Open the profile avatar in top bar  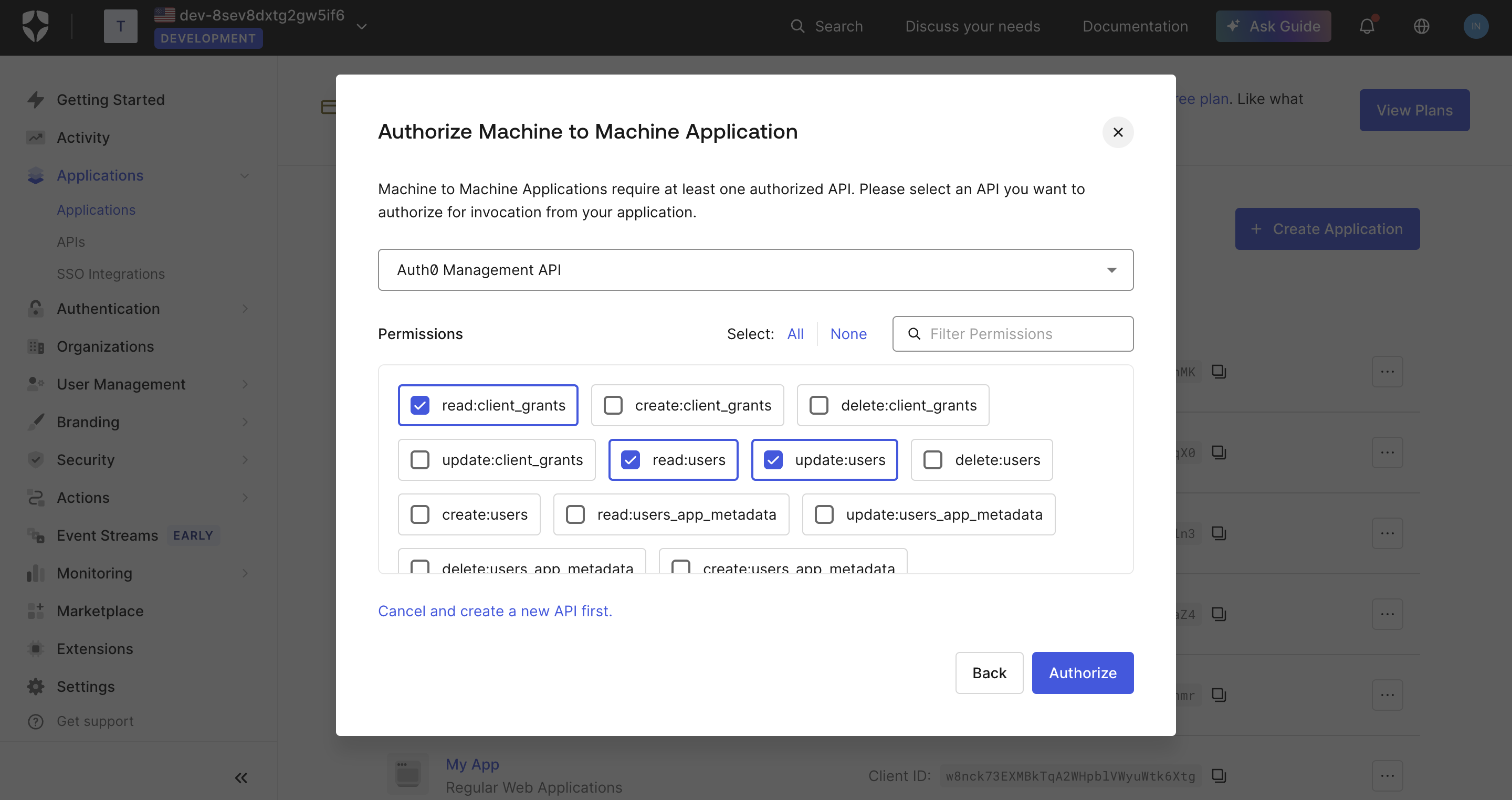click(1477, 26)
